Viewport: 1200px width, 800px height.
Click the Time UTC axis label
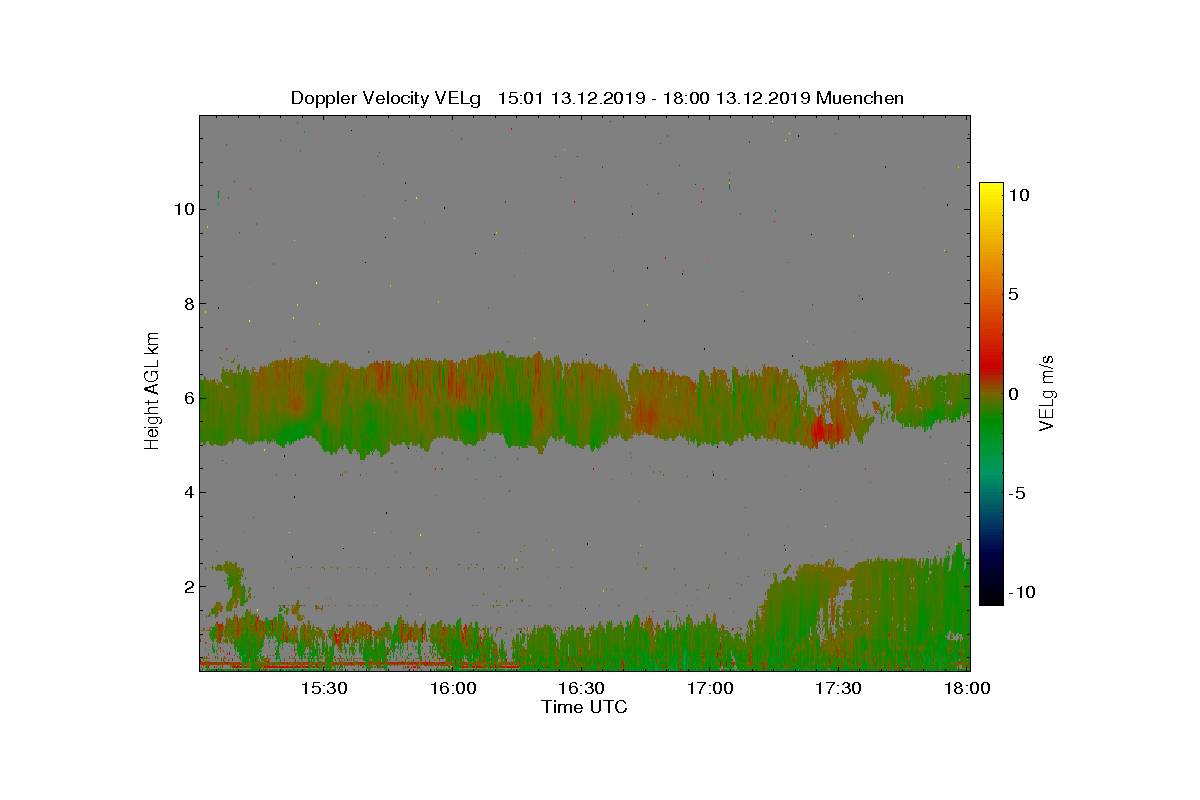[584, 707]
